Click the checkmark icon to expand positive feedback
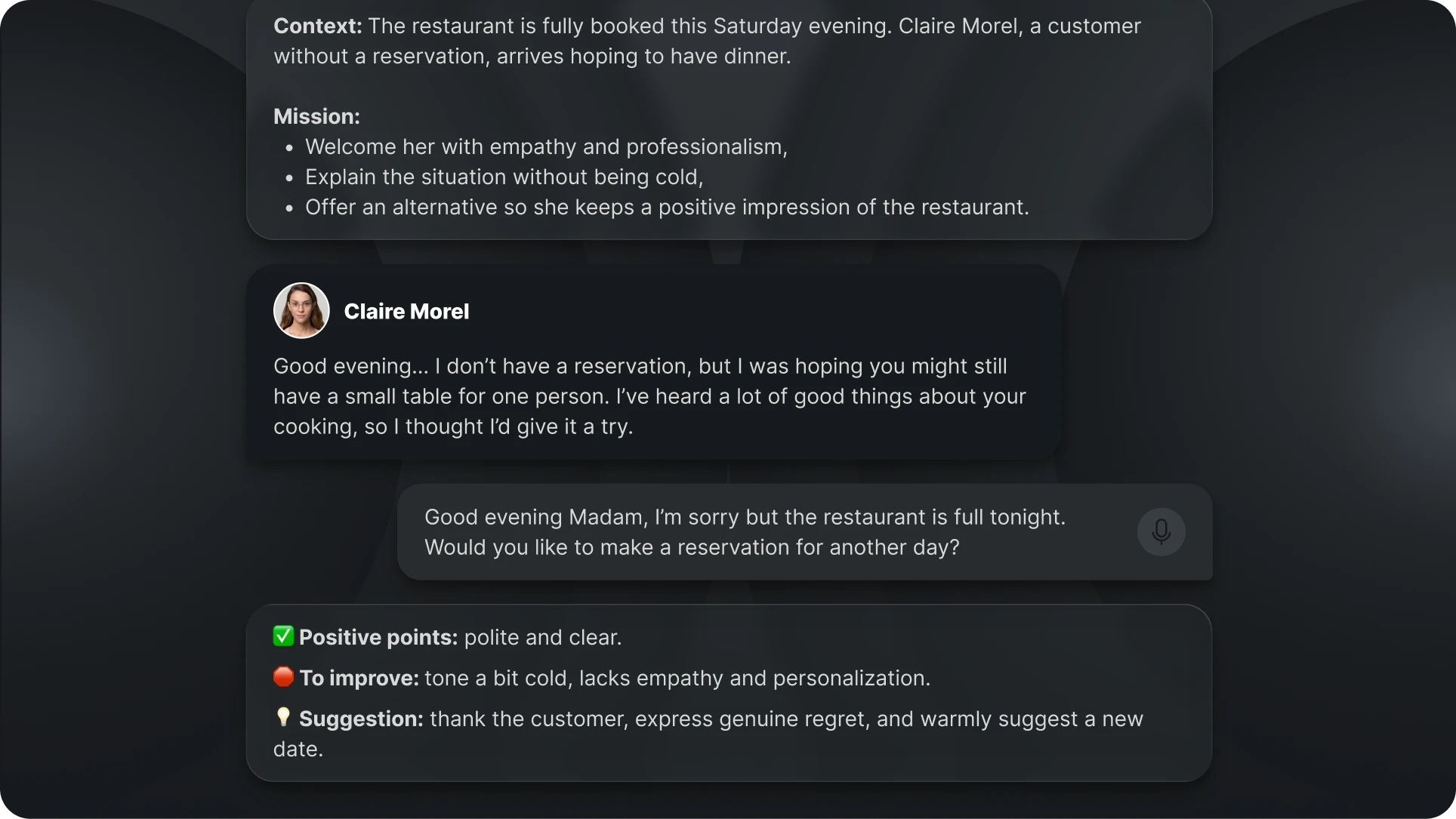1456x819 pixels. [283, 636]
